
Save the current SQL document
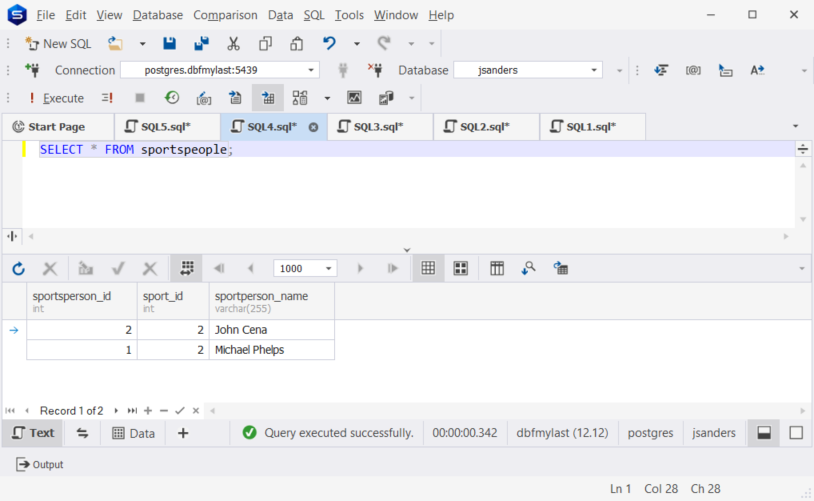point(169,44)
